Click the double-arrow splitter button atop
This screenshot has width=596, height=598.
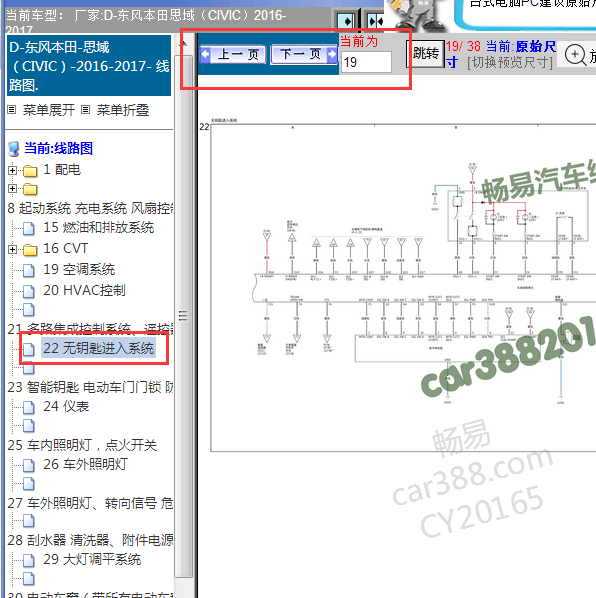375,21
